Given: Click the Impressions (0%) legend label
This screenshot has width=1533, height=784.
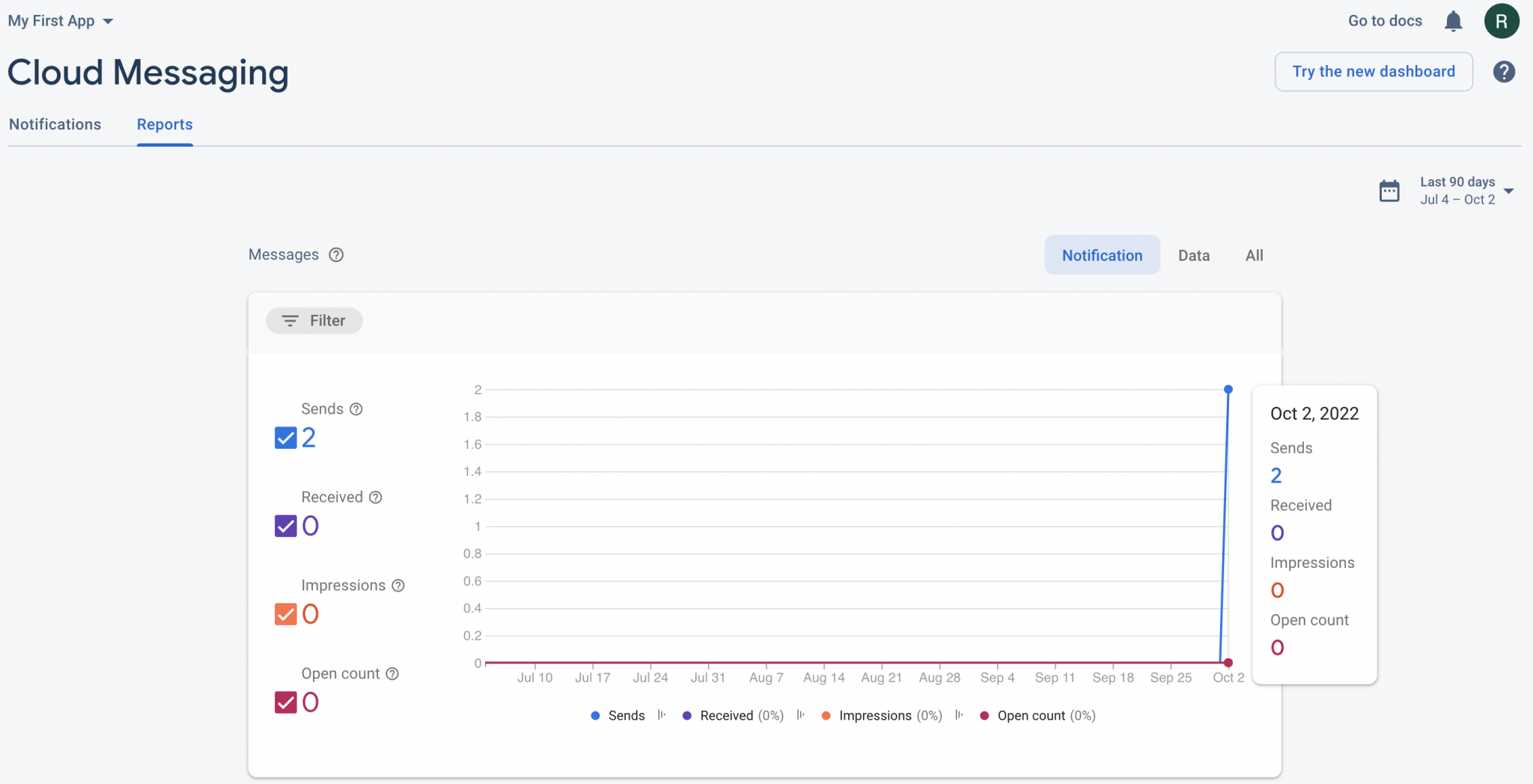Looking at the screenshot, I should click(x=891, y=716).
